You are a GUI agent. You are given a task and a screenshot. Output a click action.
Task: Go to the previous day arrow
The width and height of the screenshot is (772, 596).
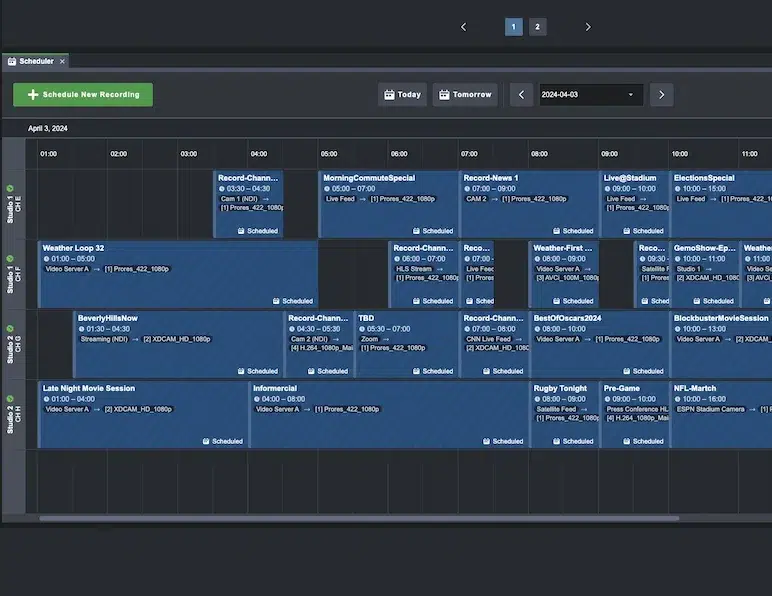click(521, 94)
